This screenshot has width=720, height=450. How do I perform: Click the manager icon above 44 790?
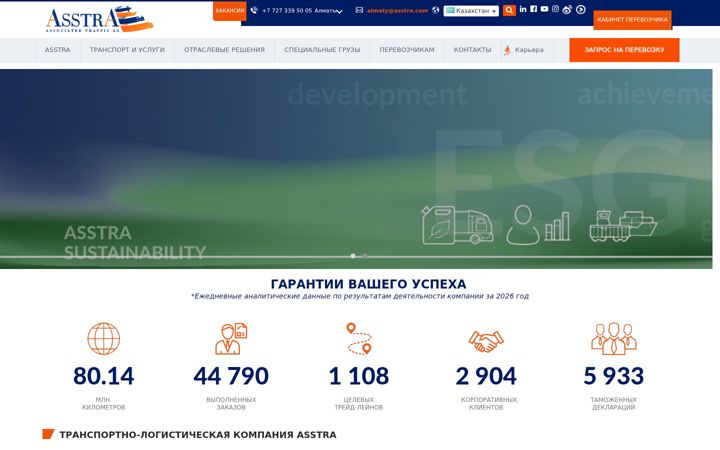(x=231, y=338)
